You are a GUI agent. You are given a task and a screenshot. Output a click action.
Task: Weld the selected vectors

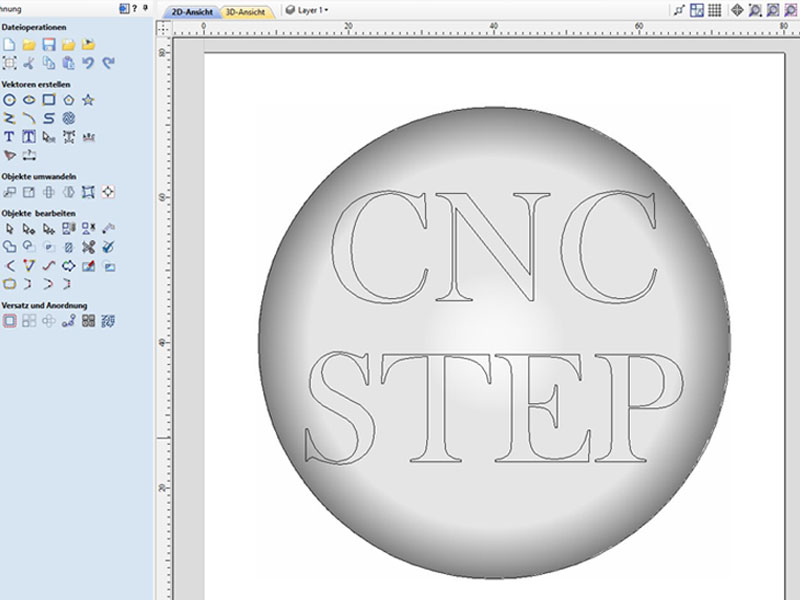coord(9,247)
